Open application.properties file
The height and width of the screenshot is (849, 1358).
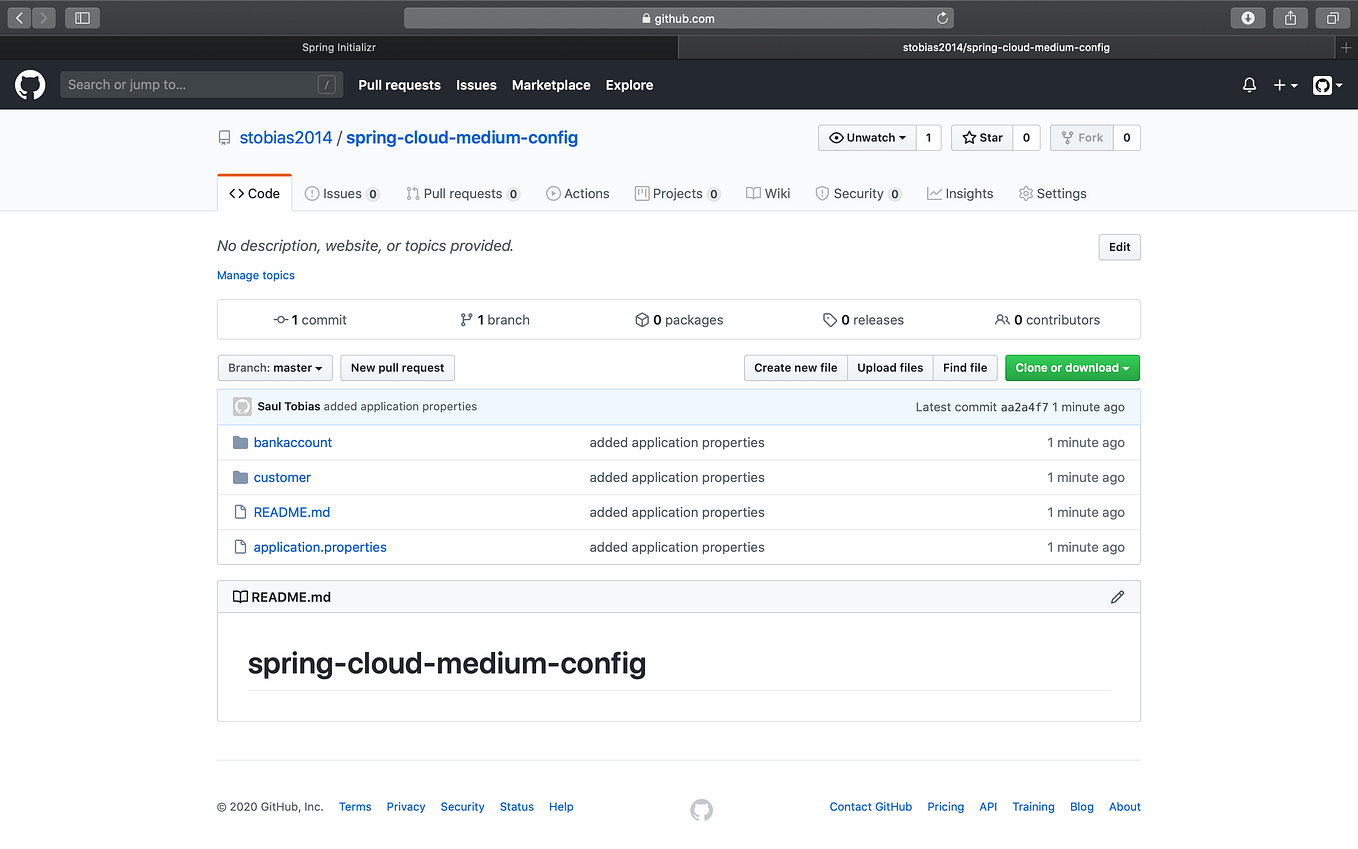click(319, 547)
